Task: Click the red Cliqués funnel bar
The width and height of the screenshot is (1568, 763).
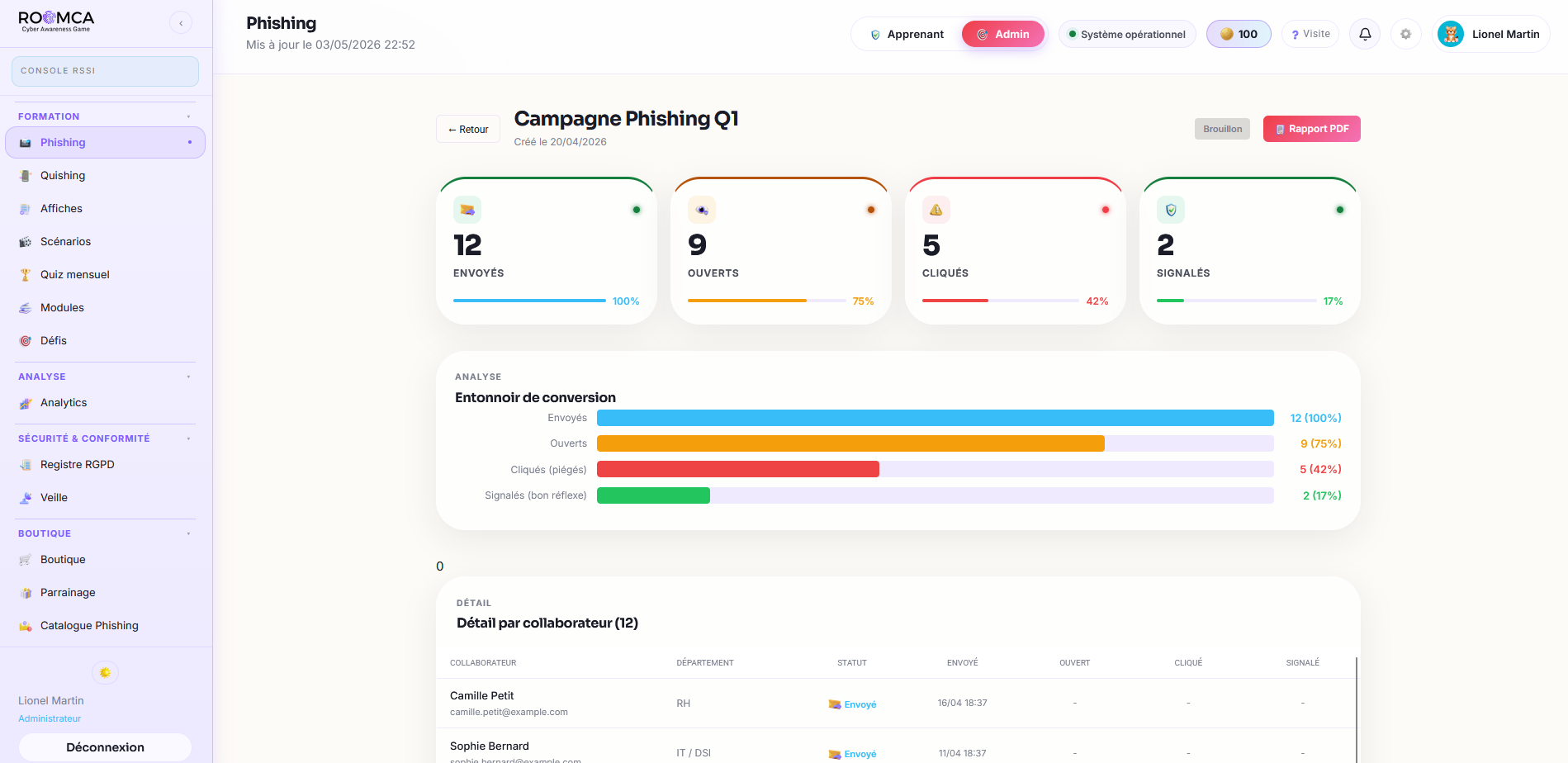Action: 738,469
